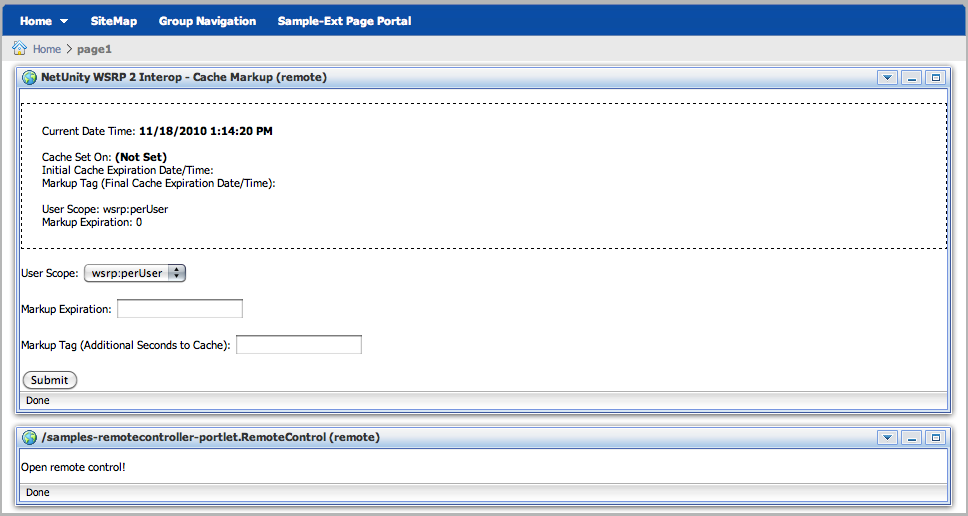Open the NetUnity portlet mode arrow menu
The height and width of the screenshot is (516, 968).
point(887,77)
